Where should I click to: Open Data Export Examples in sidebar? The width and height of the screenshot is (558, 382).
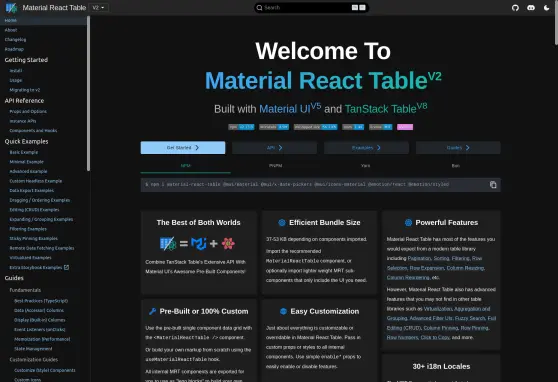tap(32, 190)
